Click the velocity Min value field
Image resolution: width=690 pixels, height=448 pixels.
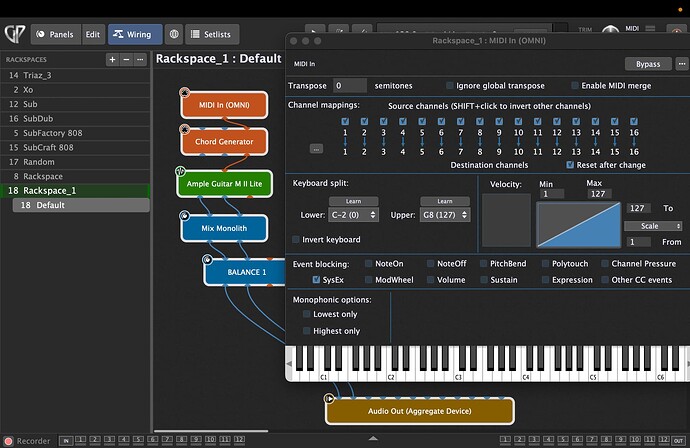click(x=552, y=194)
